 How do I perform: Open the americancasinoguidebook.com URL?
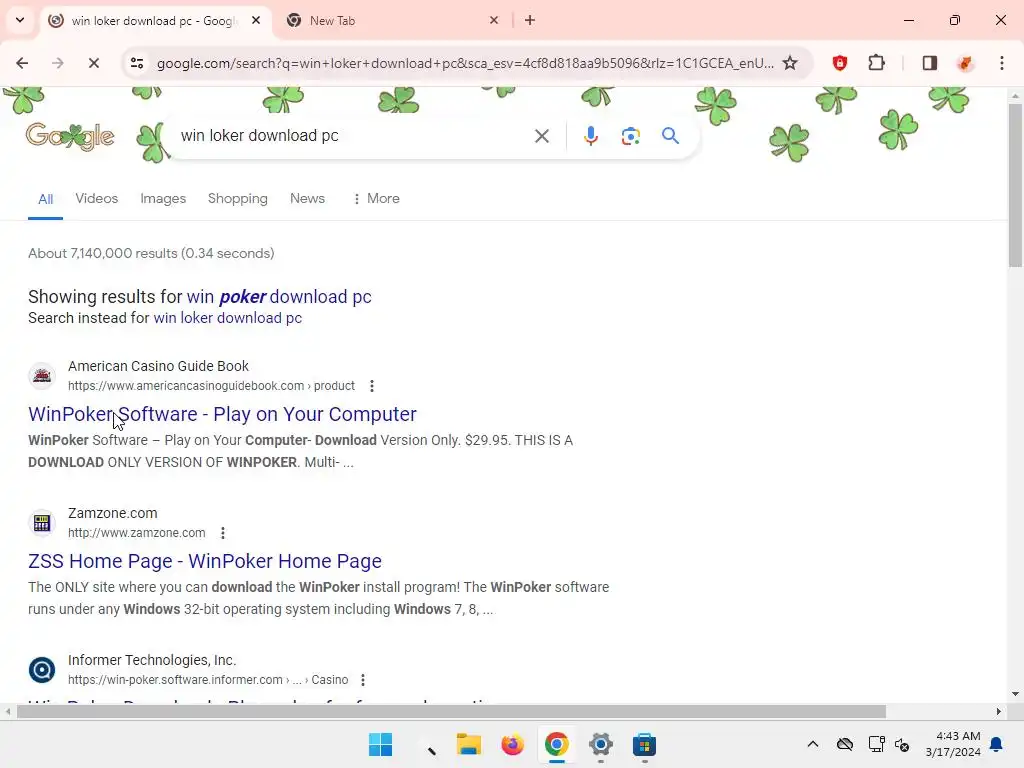coord(211,386)
